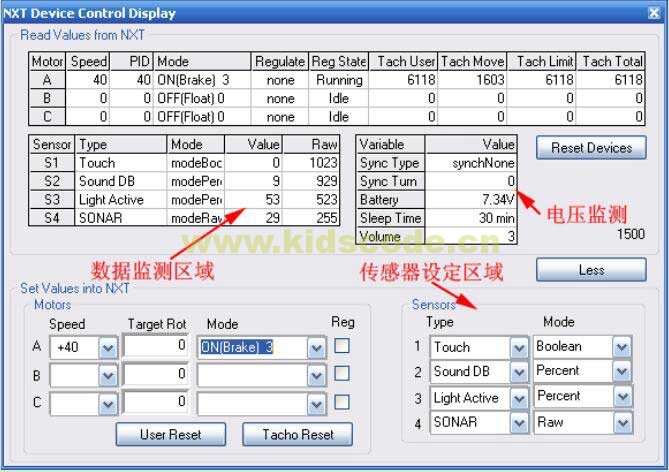This screenshot has height=472, width=669.
Task: Open sensor 2 Mode dropdown showing Percent
Action: pos(622,371)
